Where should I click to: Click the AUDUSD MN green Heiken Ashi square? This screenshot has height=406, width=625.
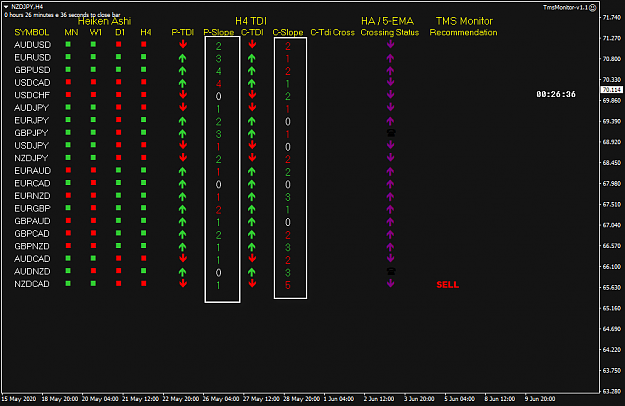68,44
